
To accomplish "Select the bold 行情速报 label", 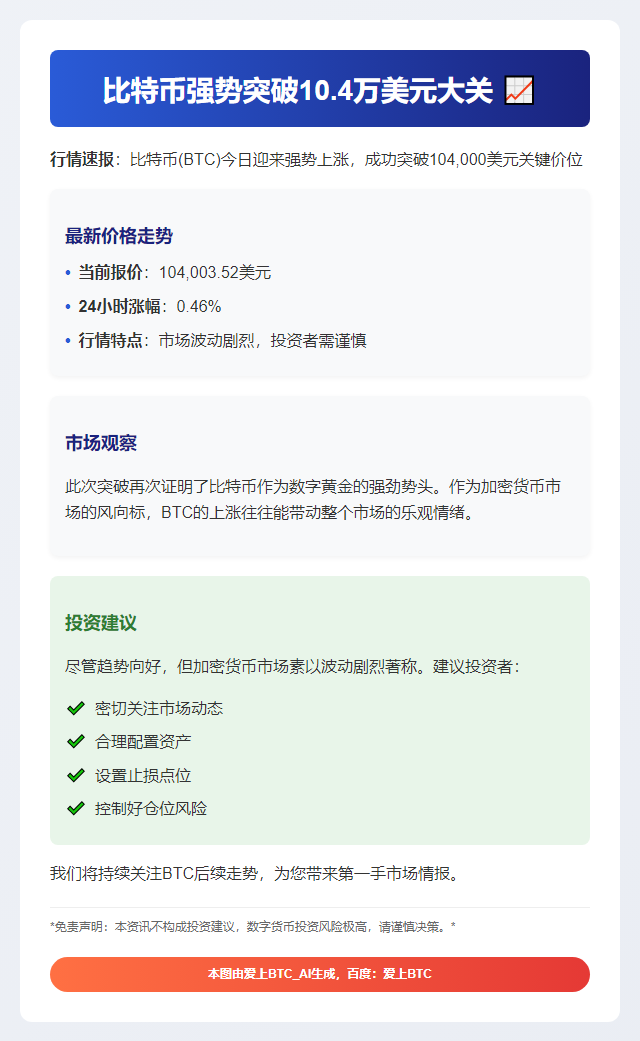I will [x=83, y=159].
